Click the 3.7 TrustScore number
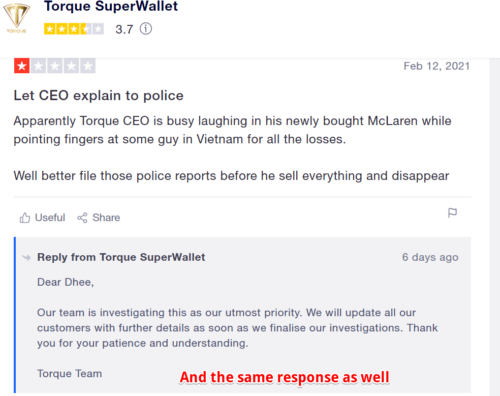Viewport: 500px width, 396px height. click(124, 29)
